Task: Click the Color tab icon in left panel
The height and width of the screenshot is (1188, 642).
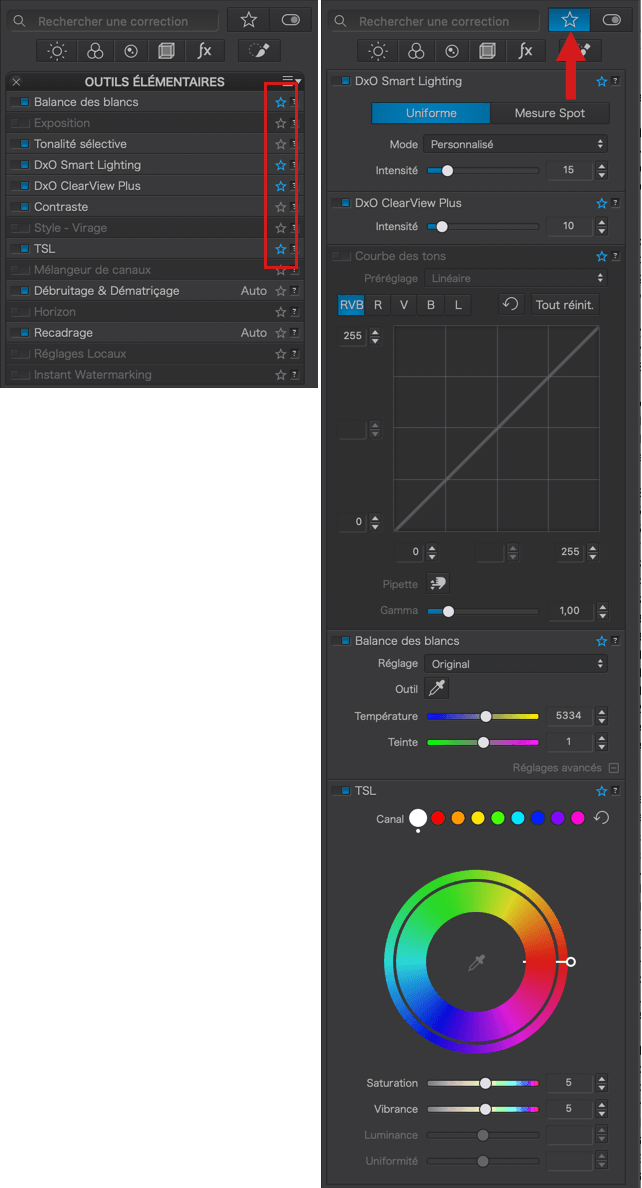Action: click(95, 52)
